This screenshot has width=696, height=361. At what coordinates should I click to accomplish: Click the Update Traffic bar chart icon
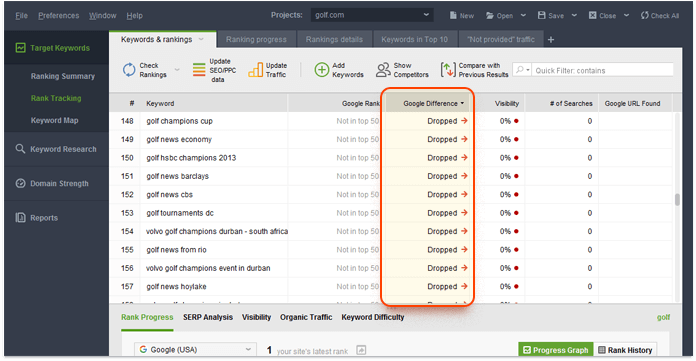tap(255, 70)
